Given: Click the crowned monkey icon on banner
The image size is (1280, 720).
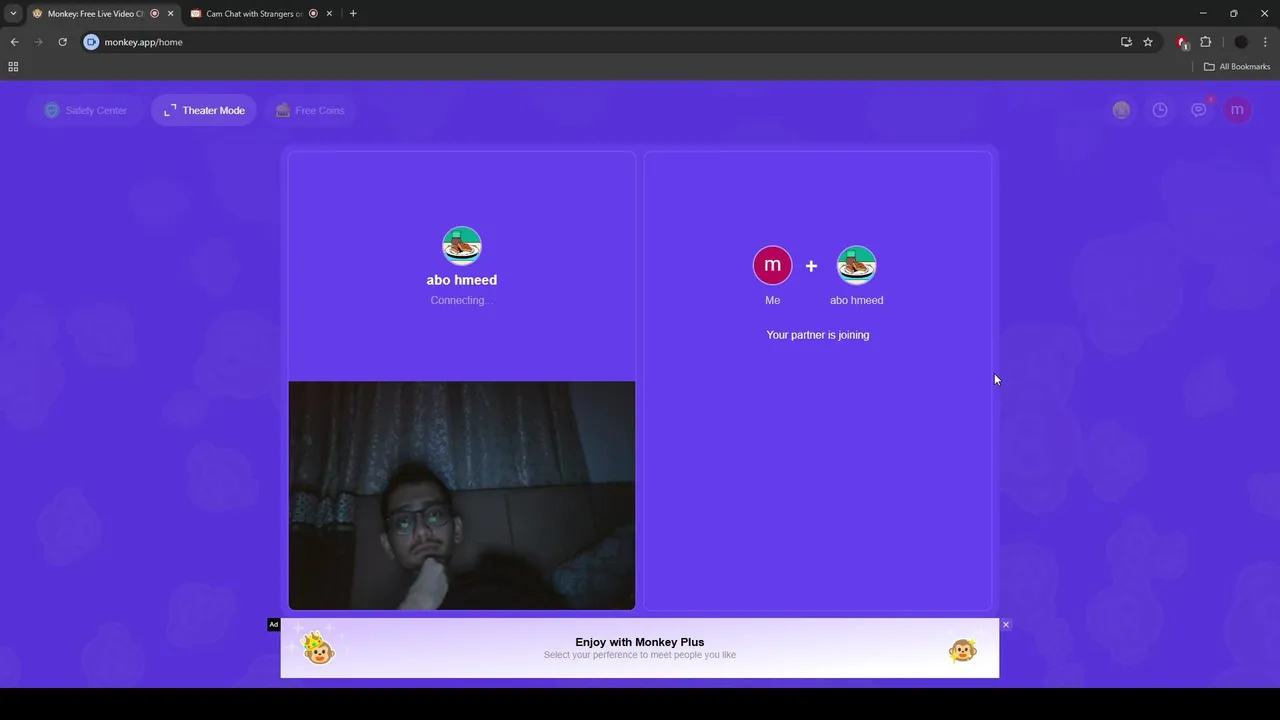Looking at the screenshot, I should 318,649.
